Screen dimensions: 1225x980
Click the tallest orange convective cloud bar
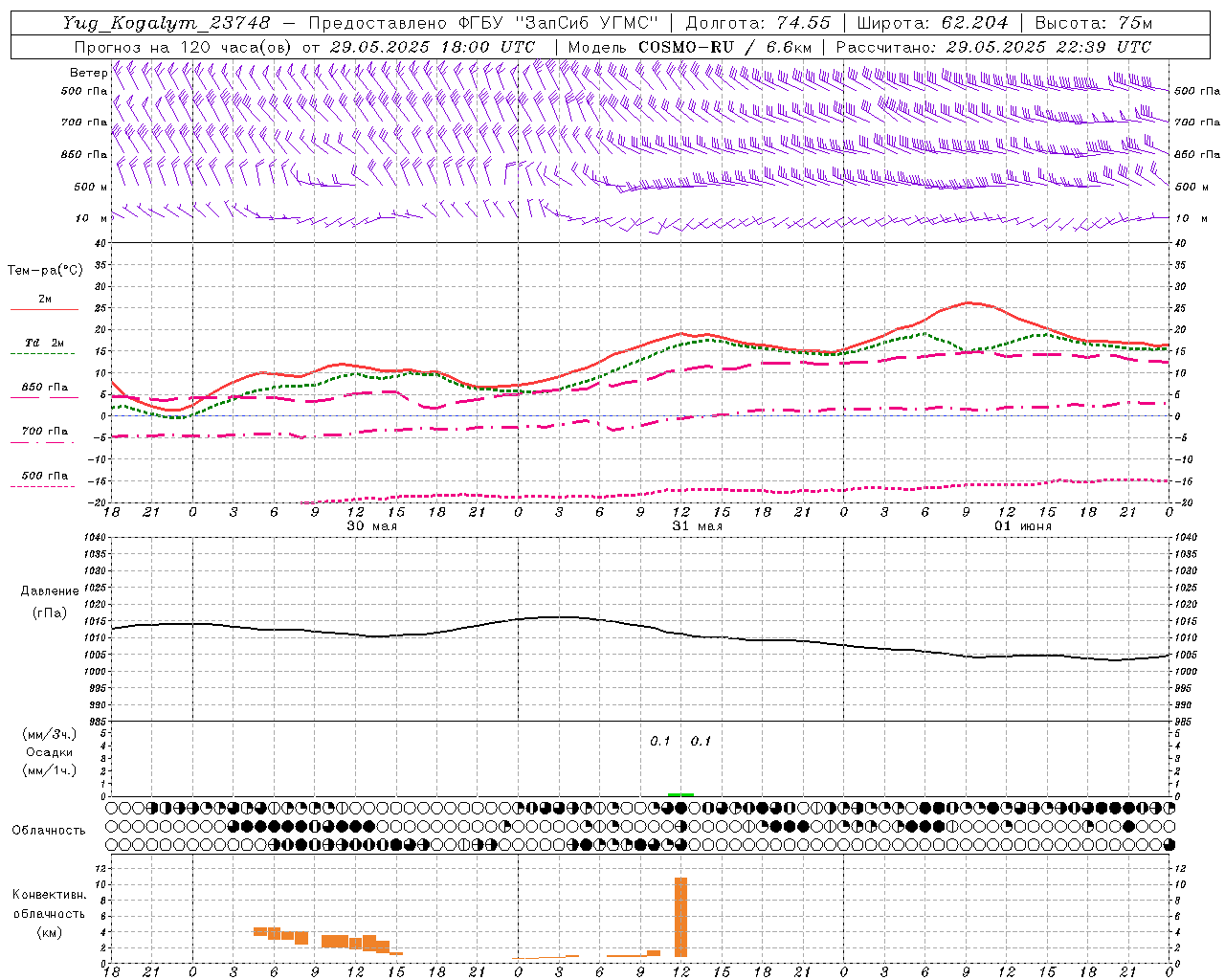680,917
